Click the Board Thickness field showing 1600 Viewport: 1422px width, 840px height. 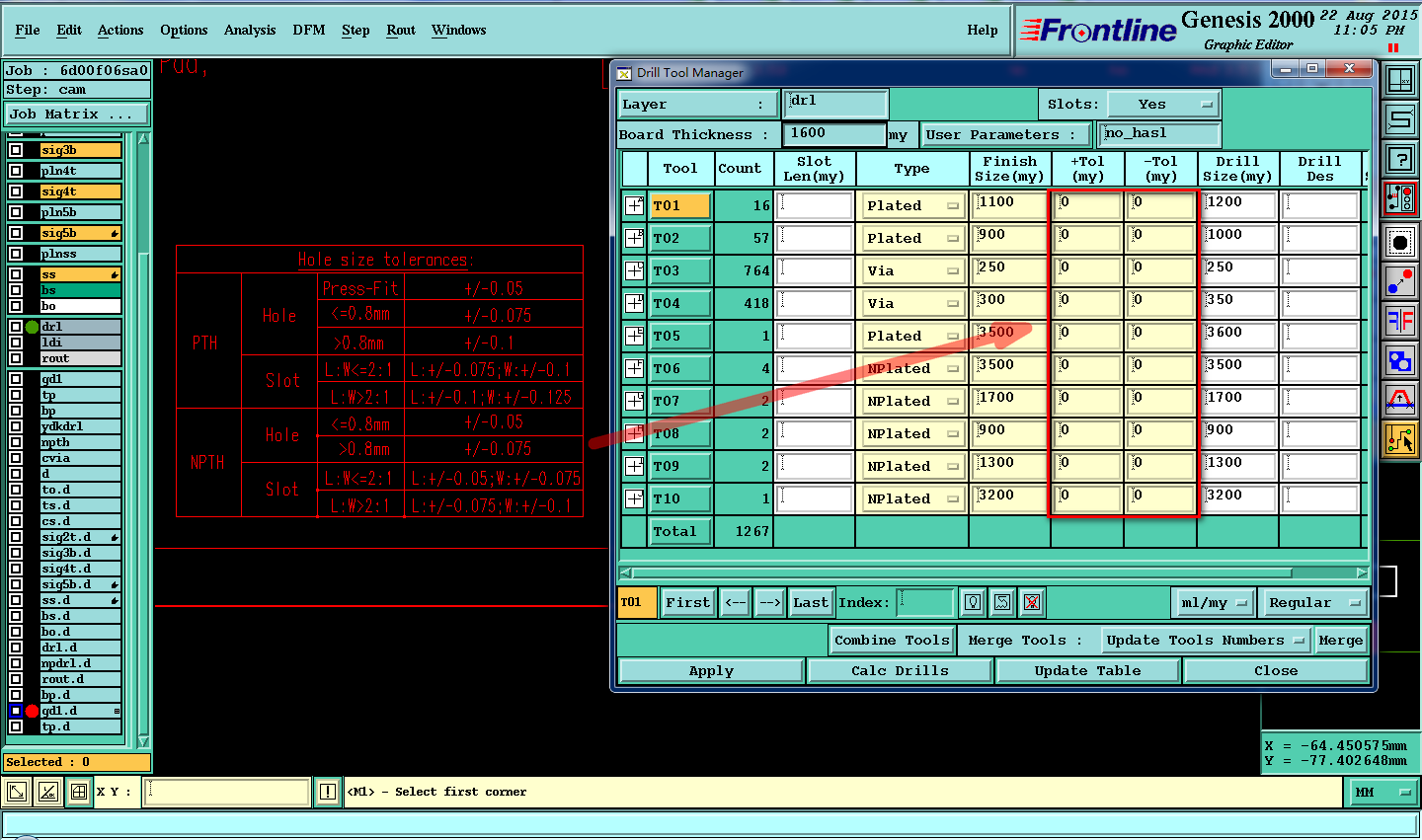(x=834, y=133)
